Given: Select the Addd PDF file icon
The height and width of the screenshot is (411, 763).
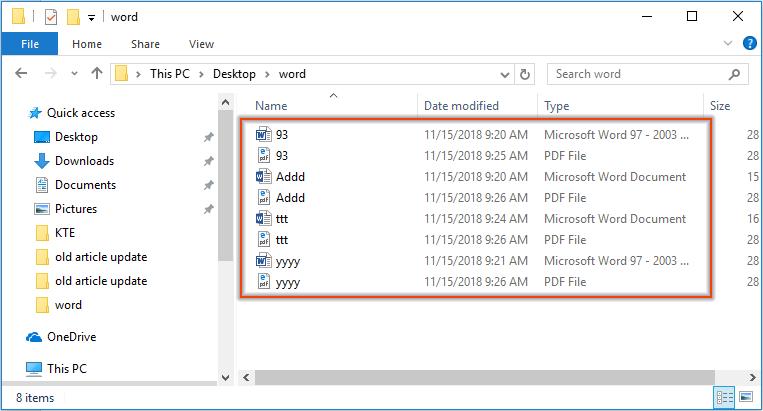Looking at the screenshot, I should [x=263, y=197].
